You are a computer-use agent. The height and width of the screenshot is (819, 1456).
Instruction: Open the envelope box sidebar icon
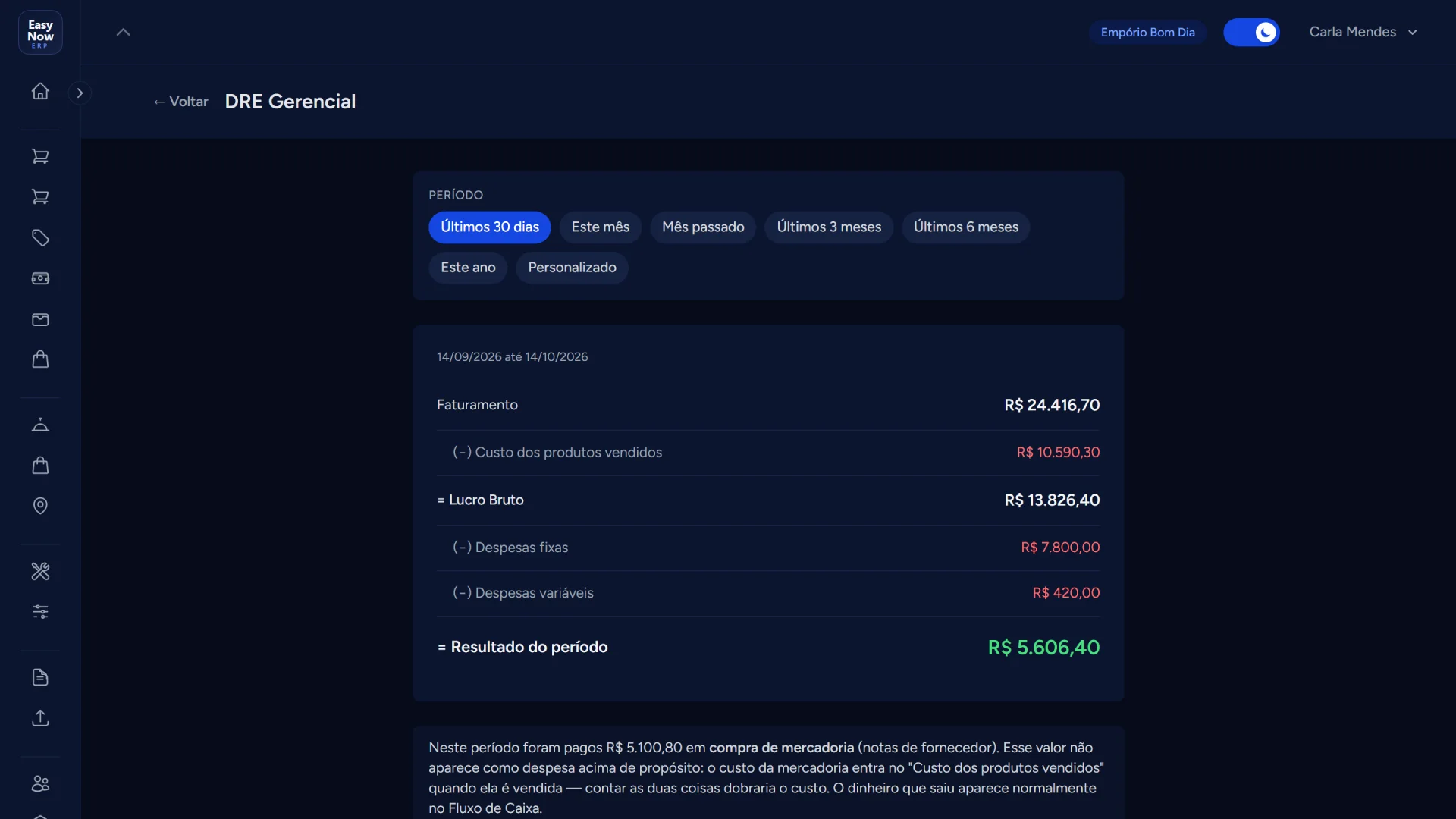(x=40, y=319)
